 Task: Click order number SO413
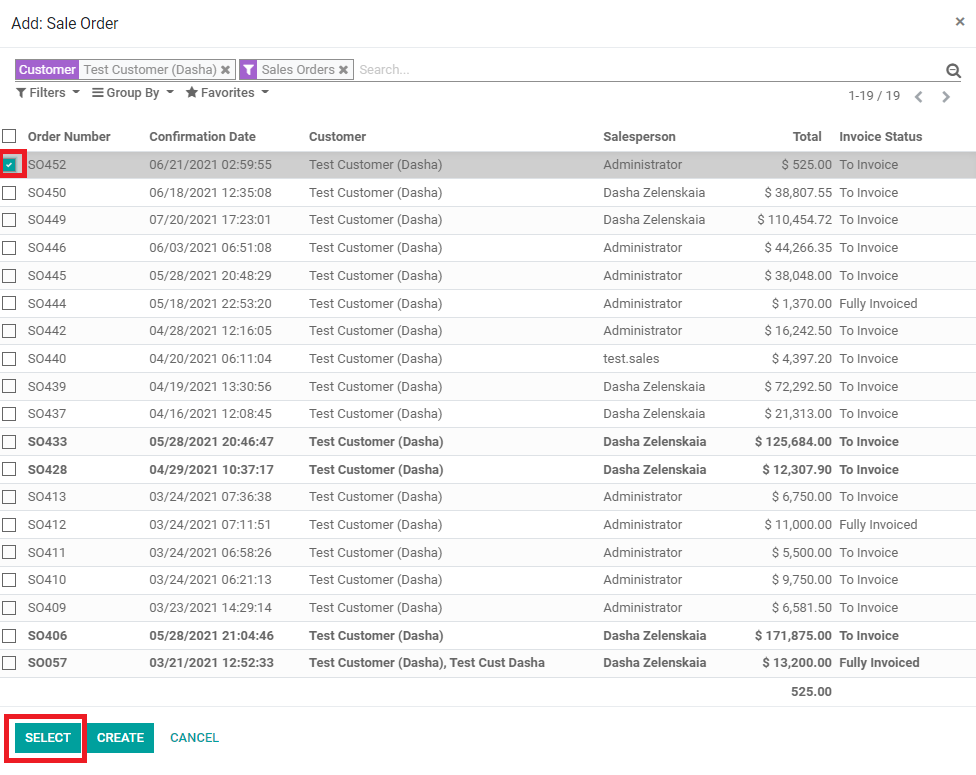47,497
